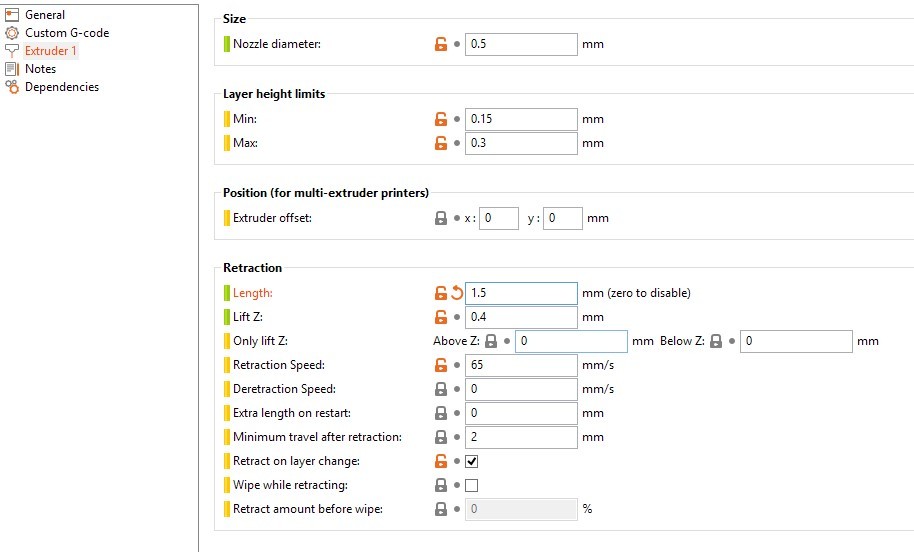Click the reset arrow beside Retraction Length
Viewport: 914px width, 552px height.
pyautogui.click(x=456, y=293)
